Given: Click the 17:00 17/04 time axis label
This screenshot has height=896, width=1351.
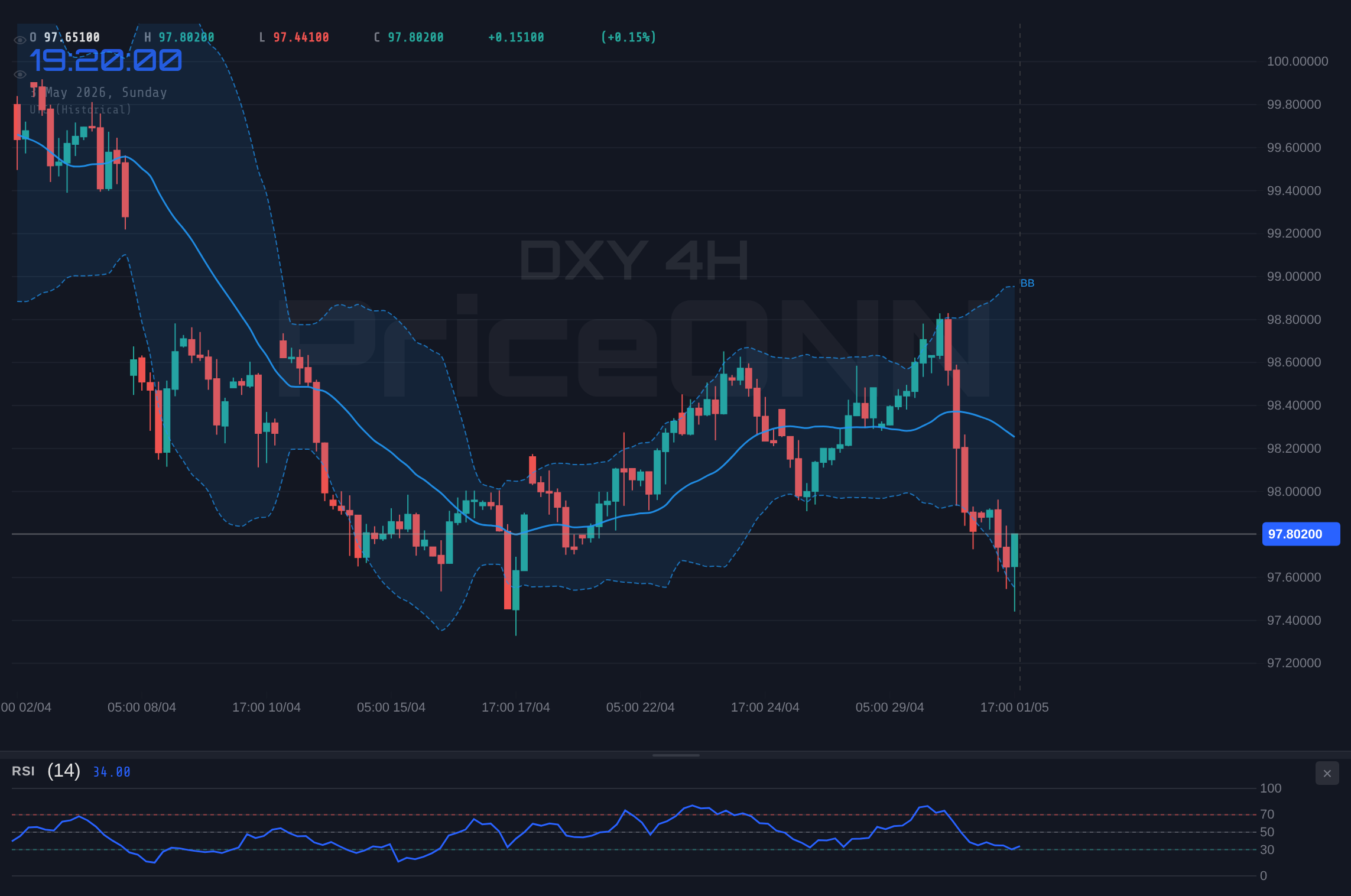Looking at the screenshot, I should (x=516, y=707).
